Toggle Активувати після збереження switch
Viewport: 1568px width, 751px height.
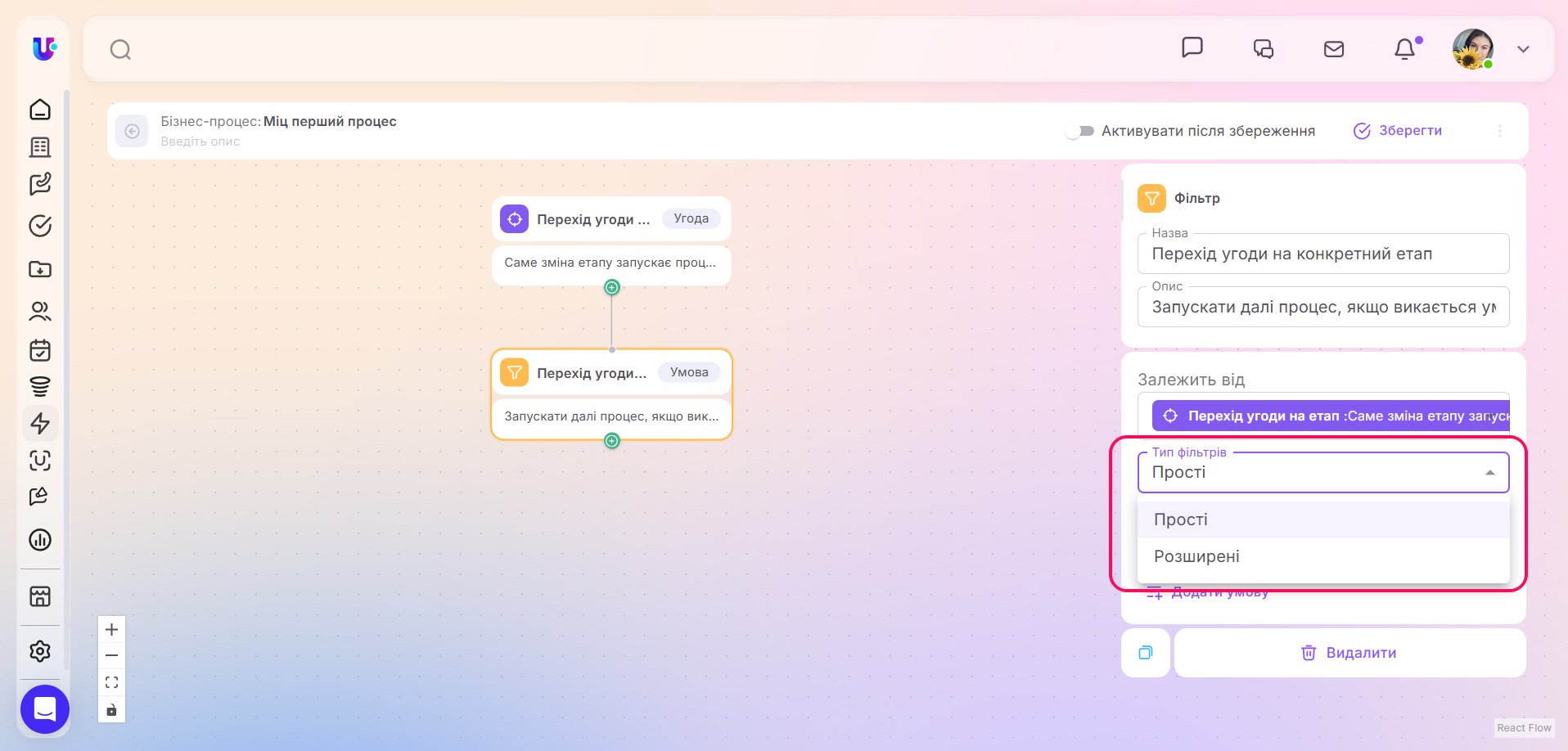click(1080, 131)
